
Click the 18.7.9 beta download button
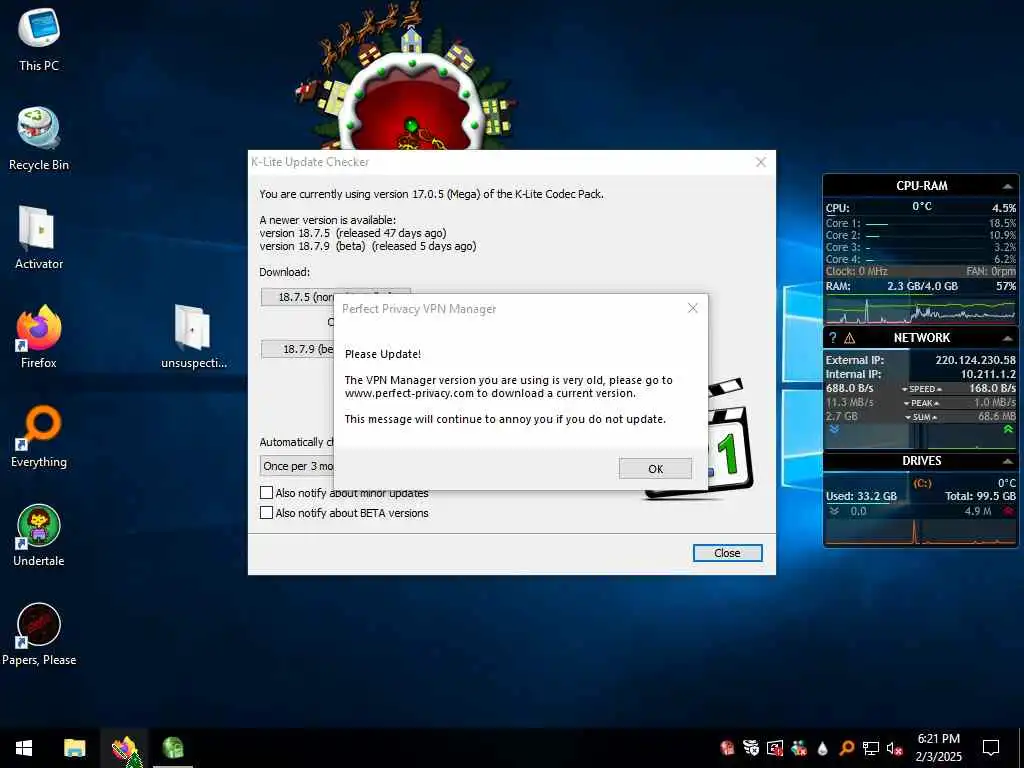(298, 349)
